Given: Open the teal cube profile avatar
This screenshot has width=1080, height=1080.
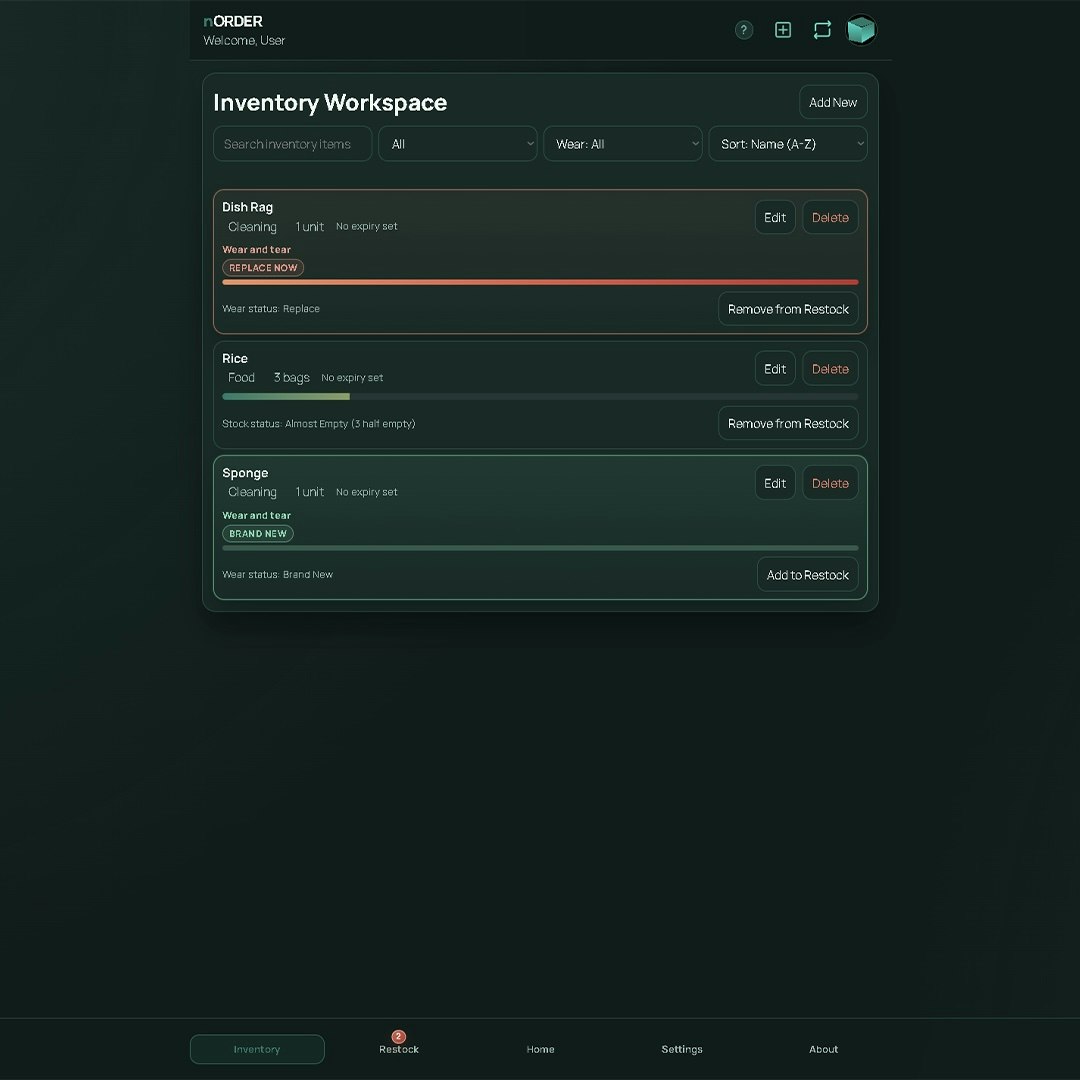Looking at the screenshot, I should [861, 30].
